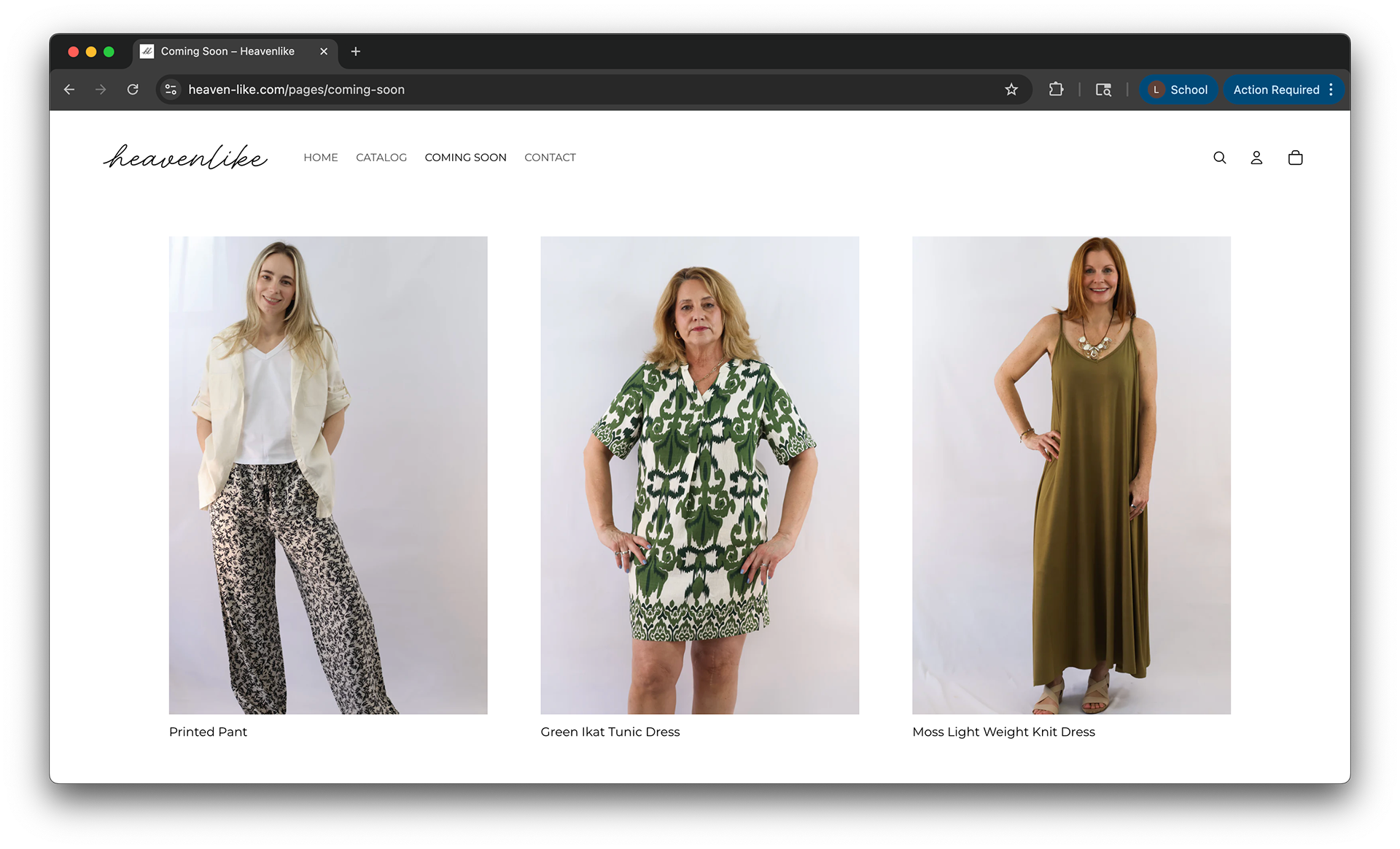
Task: Expand the Action Required three-dot menu
Action: [1331, 90]
